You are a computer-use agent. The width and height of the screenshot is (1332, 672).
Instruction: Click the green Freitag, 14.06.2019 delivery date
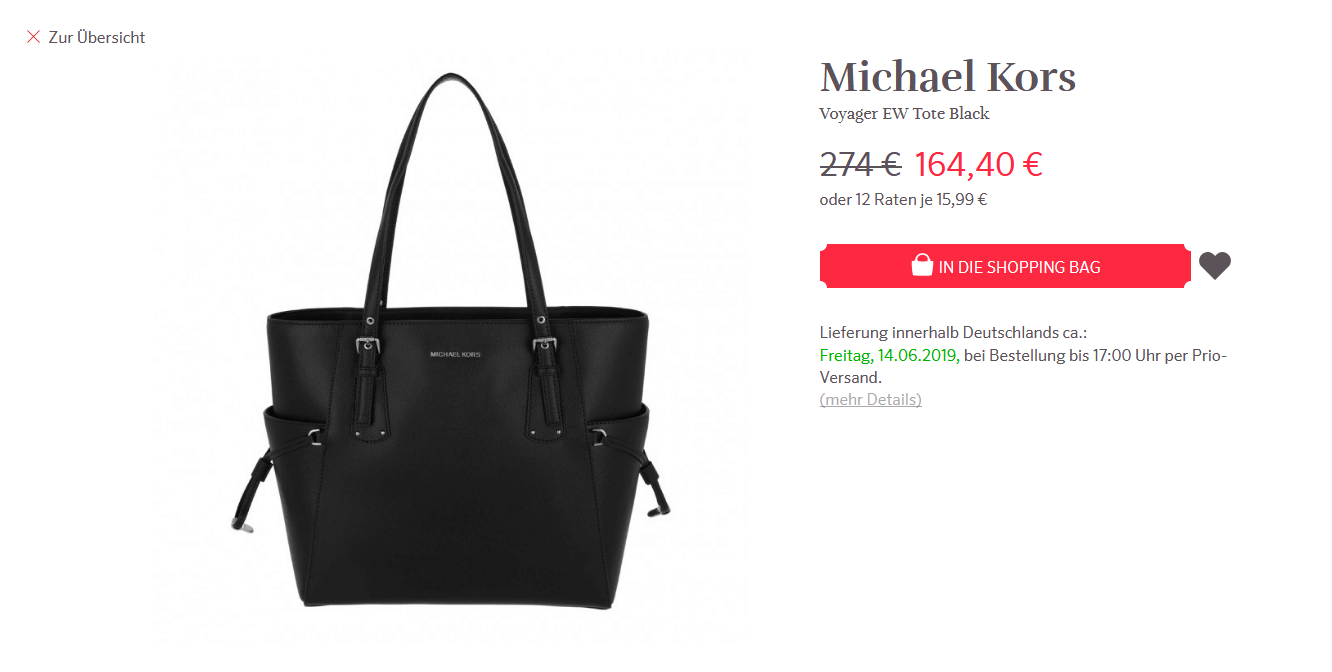pyautogui.click(x=889, y=355)
